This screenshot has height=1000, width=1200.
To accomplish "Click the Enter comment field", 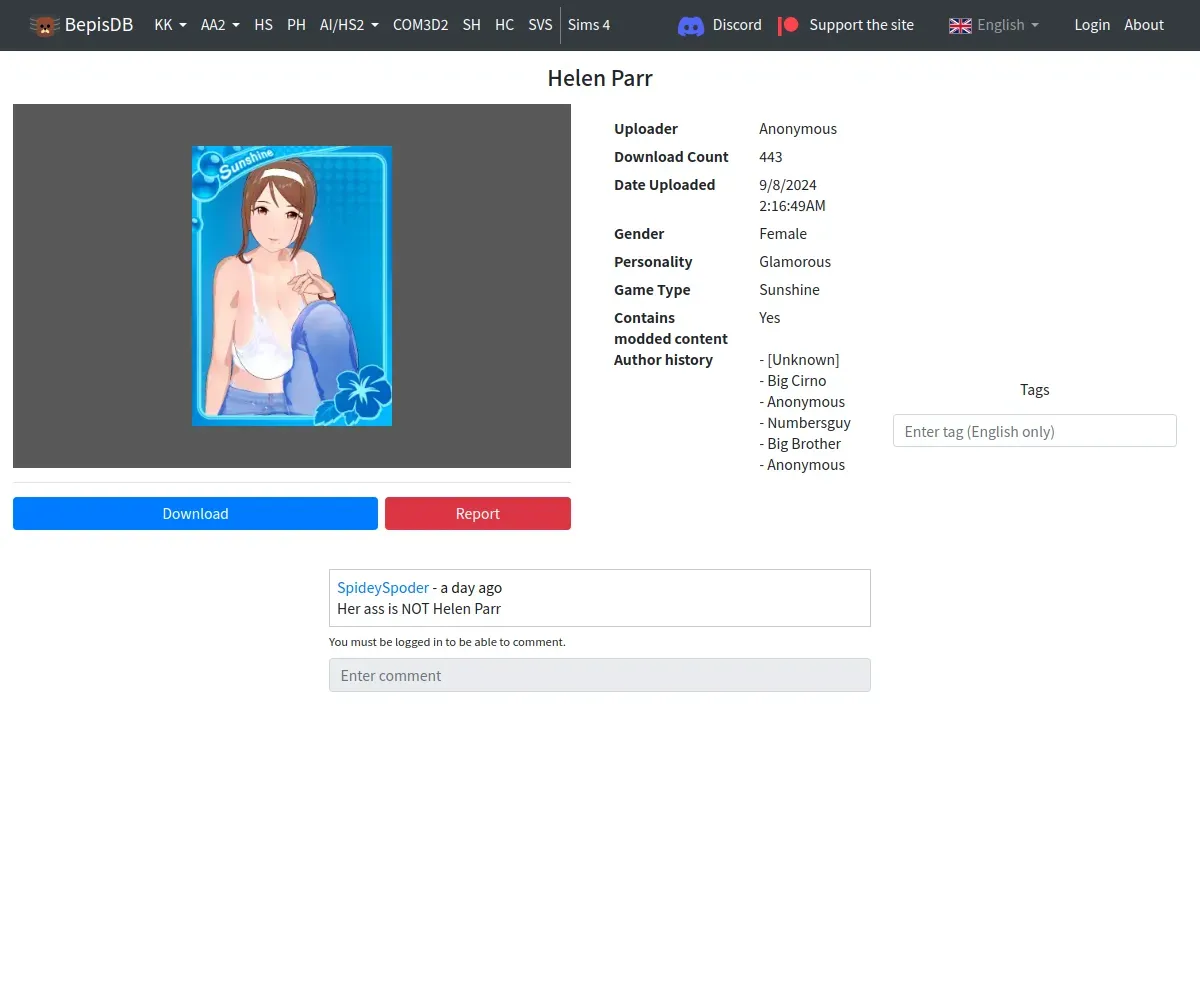I will coord(600,675).
